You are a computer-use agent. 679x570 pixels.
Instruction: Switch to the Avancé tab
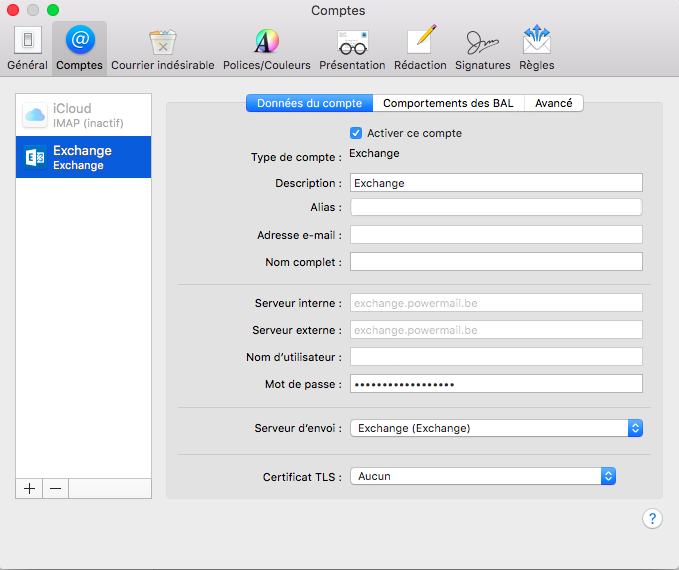[555, 103]
